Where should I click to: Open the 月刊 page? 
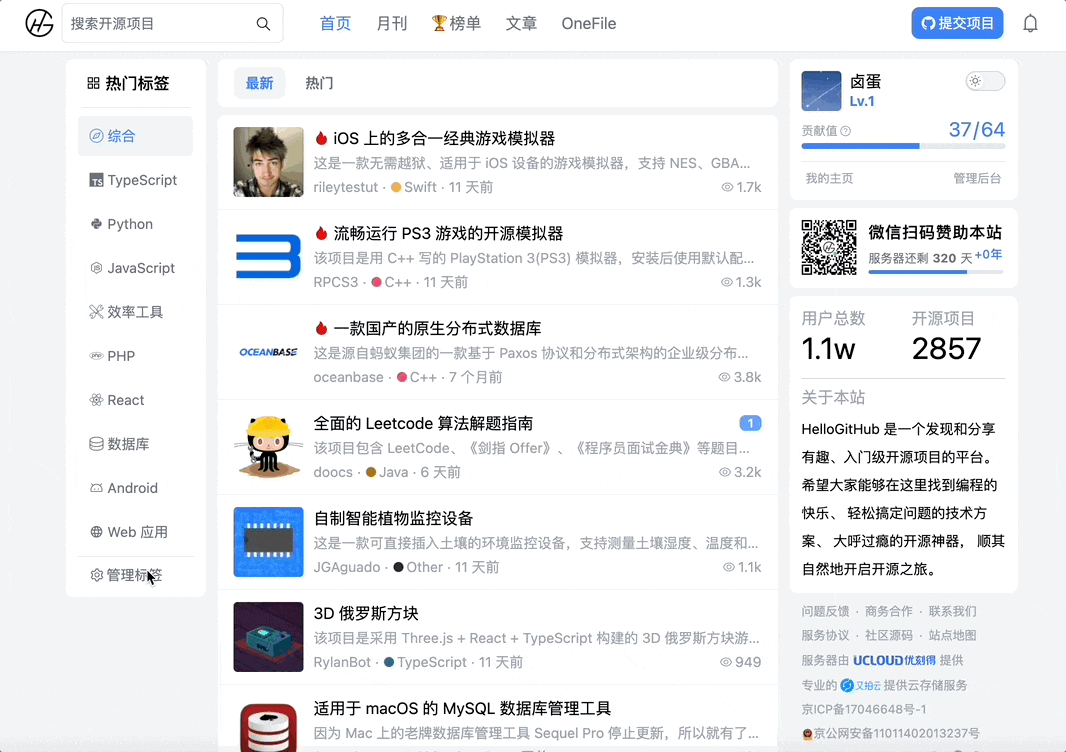click(x=391, y=23)
